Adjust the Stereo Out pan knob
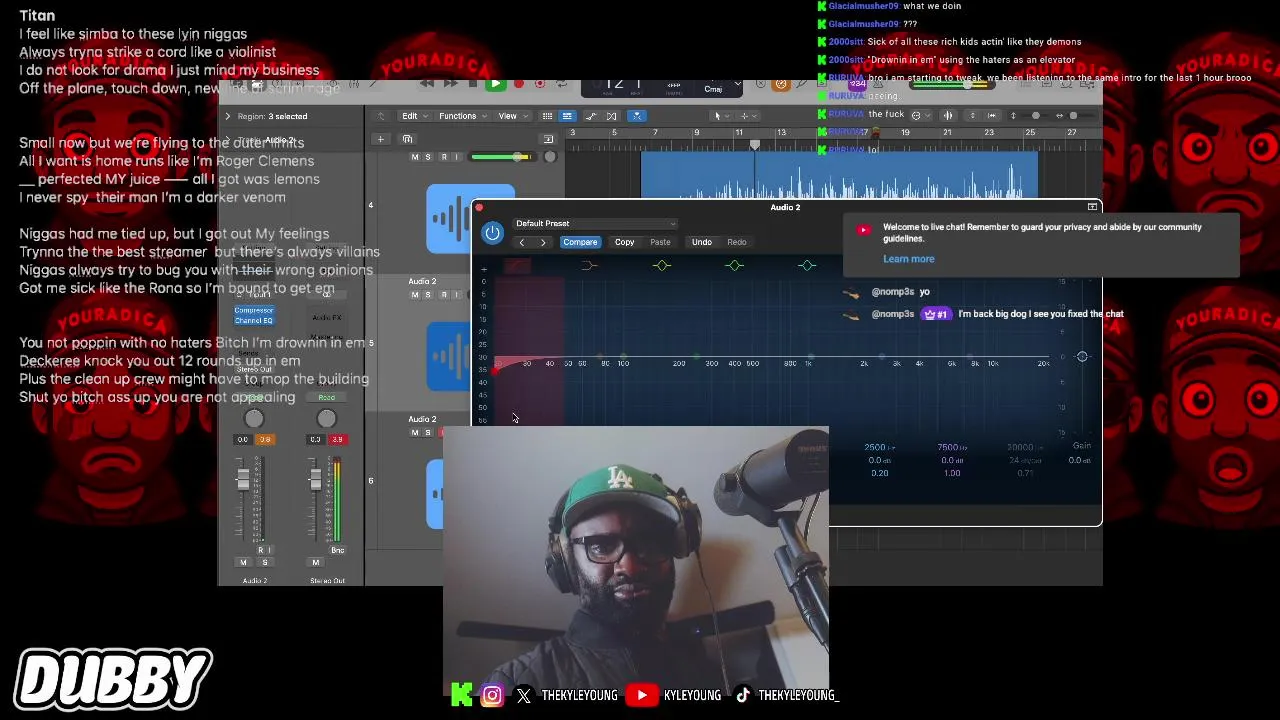 coord(326,419)
